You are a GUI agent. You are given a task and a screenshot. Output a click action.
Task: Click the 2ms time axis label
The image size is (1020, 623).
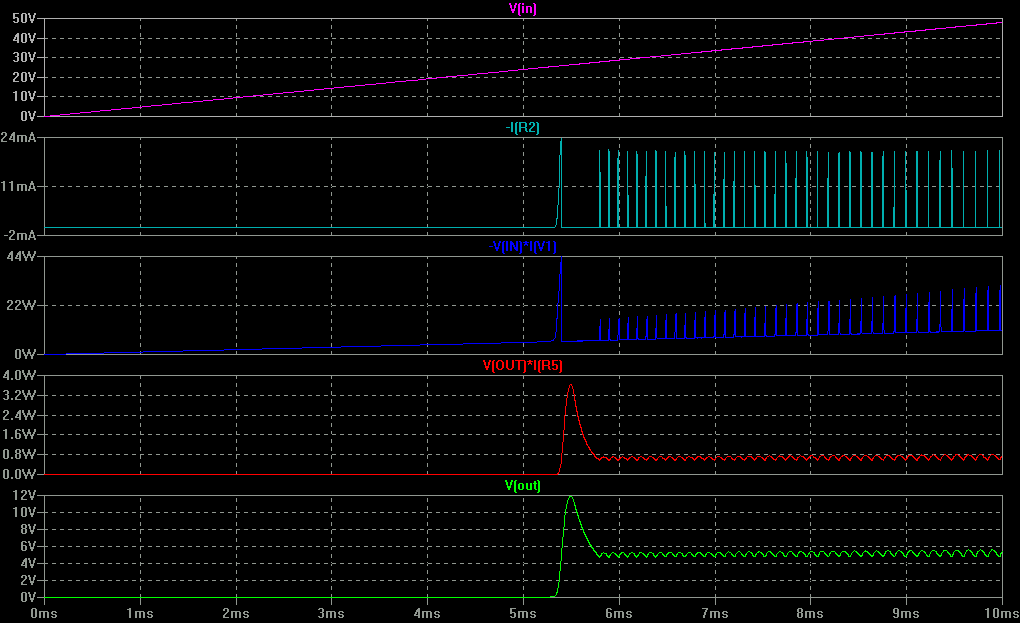[235, 613]
